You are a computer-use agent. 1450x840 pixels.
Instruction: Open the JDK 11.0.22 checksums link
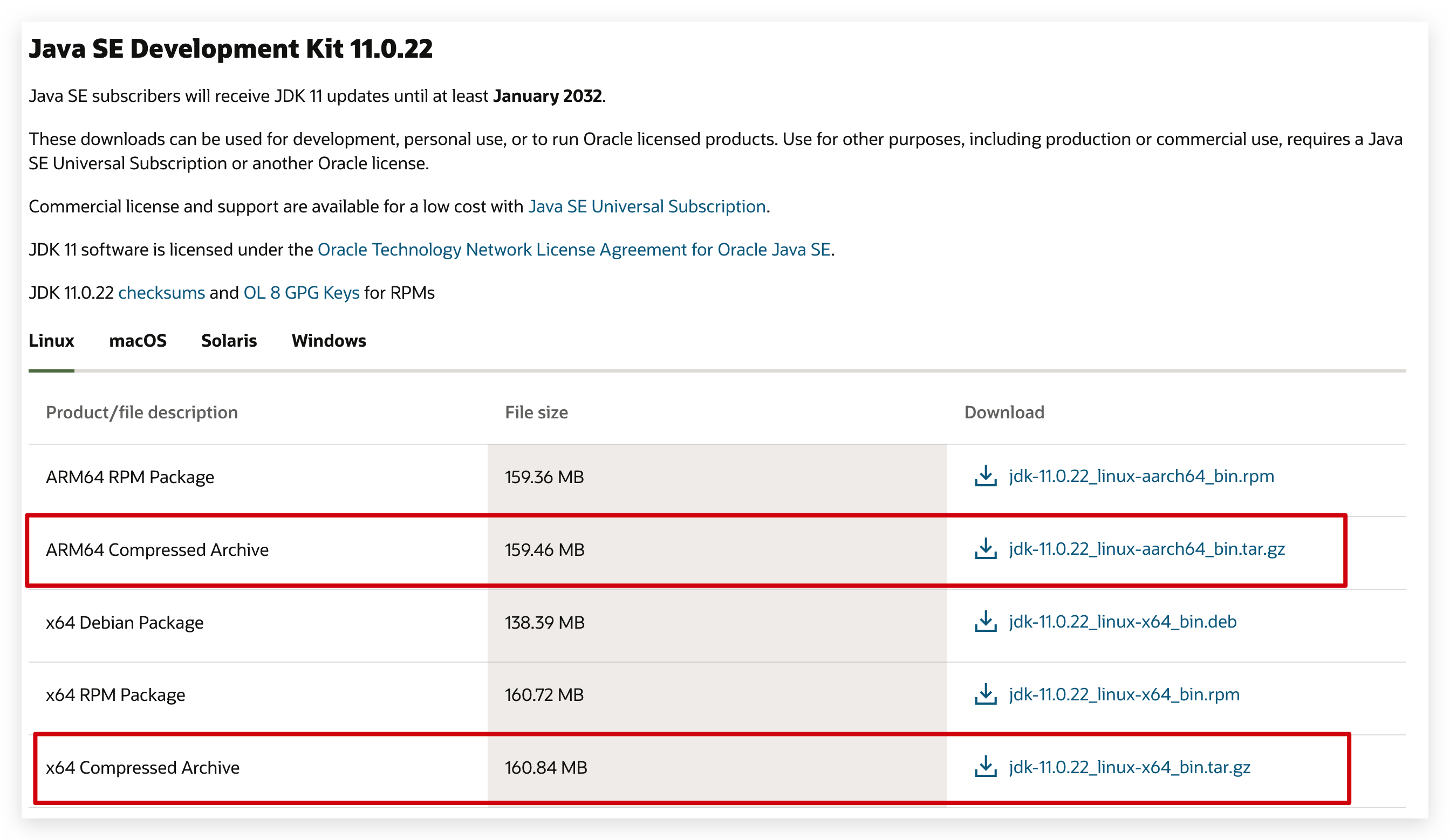click(x=162, y=292)
